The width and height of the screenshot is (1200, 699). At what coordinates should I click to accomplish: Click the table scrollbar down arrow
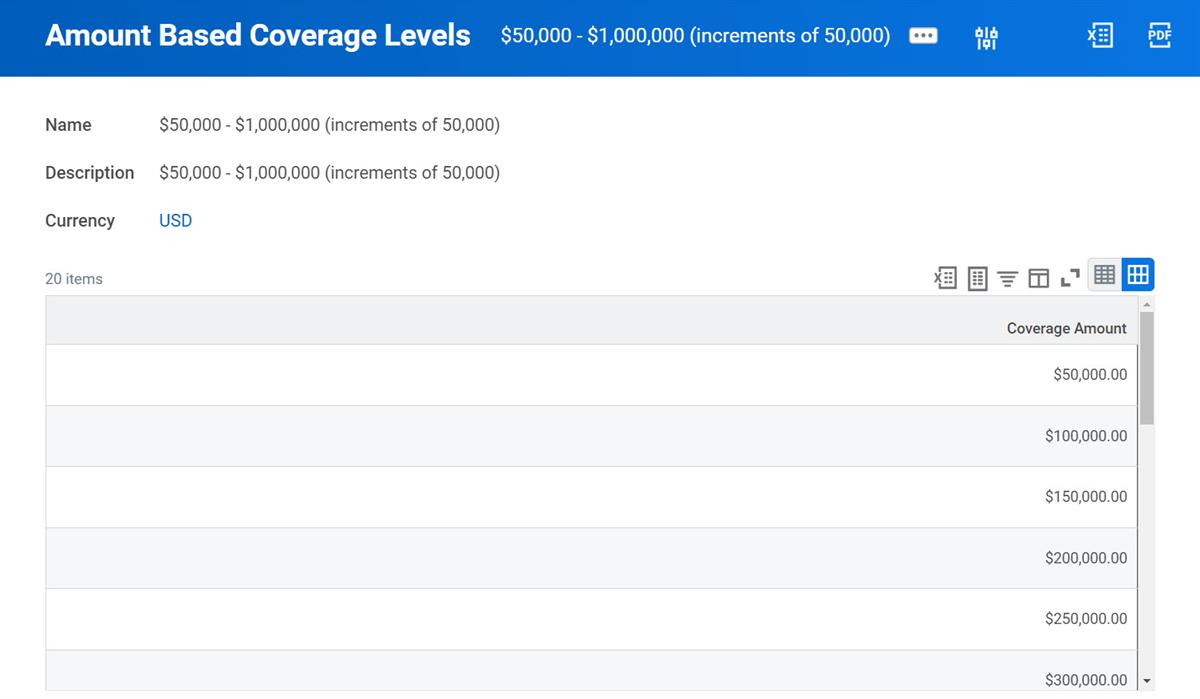[x=1147, y=680]
